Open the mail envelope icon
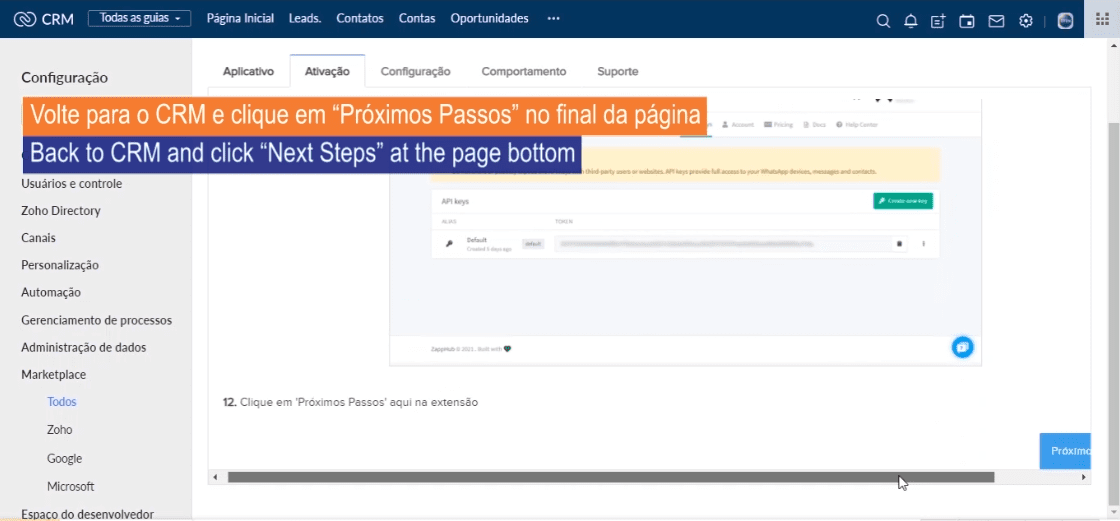The image size is (1120, 521). (x=996, y=20)
